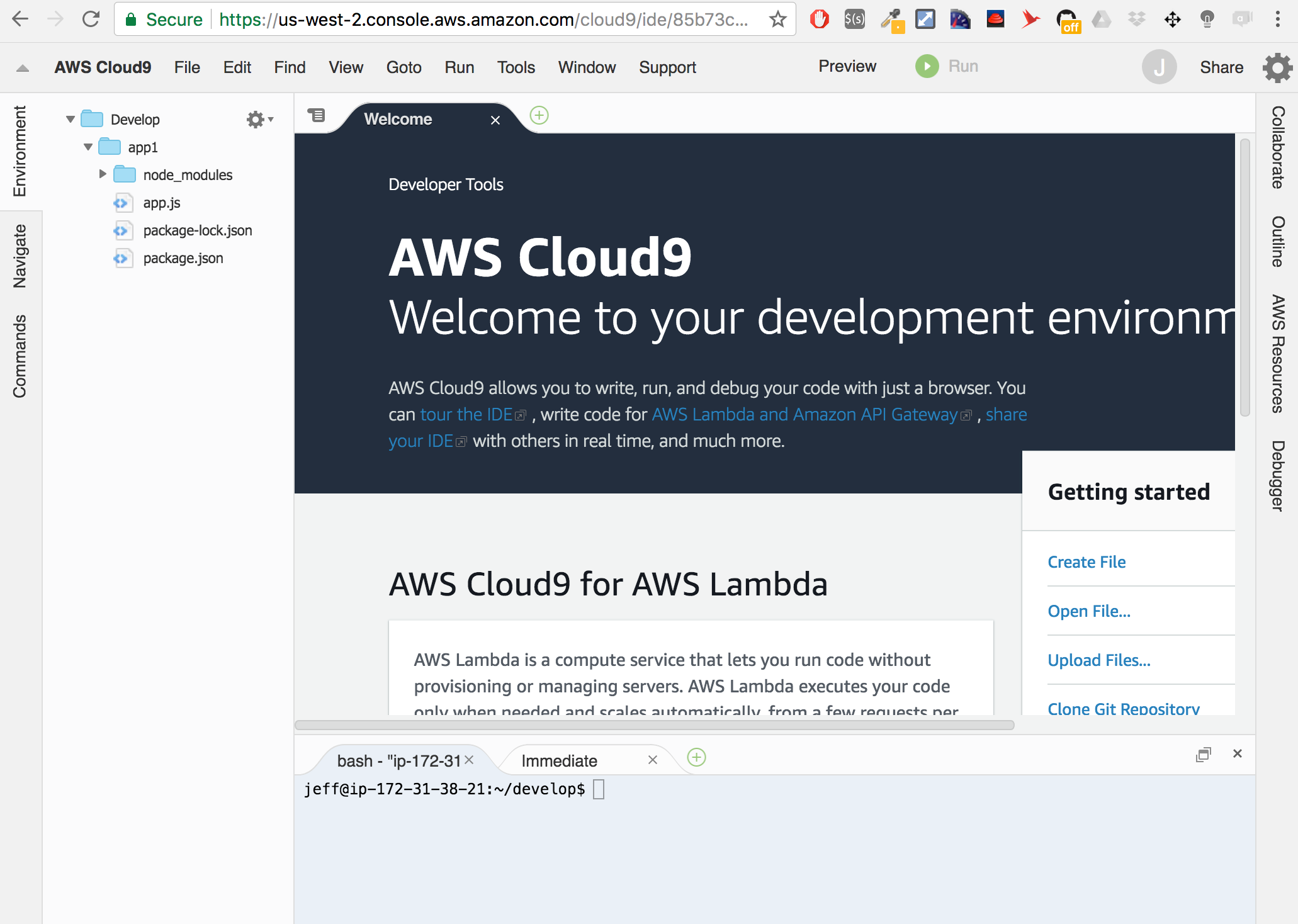Select package-lock.json in the tree
The height and width of the screenshot is (924, 1298).
(197, 230)
